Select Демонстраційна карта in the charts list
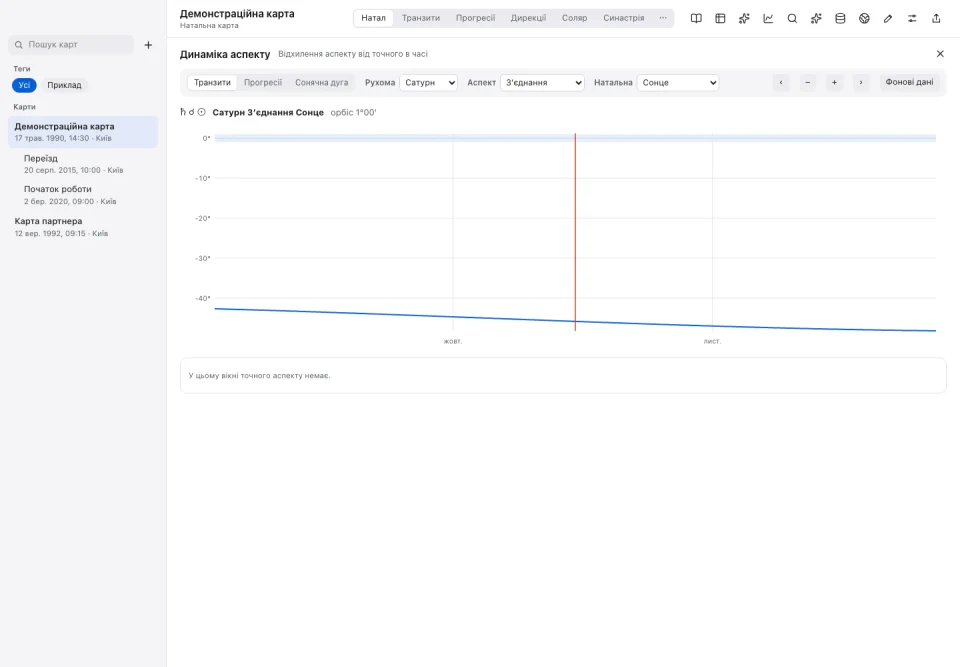The image size is (960, 667). tap(83, 132)
